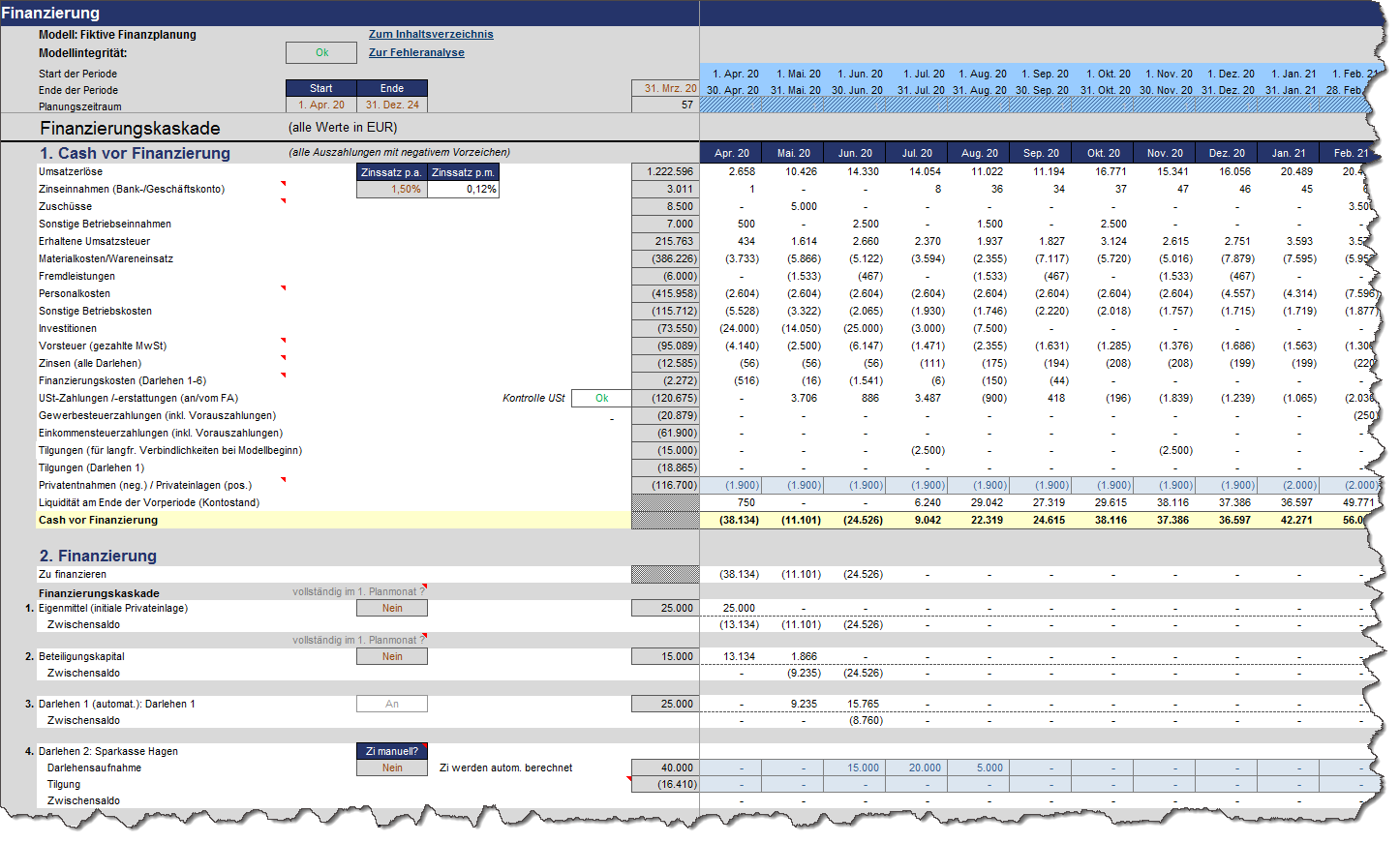This screenshot has height=843, width=1400.
Task: Click the comment marker beside Zinsen (alle Darlehen)
Action: [283, 357]
